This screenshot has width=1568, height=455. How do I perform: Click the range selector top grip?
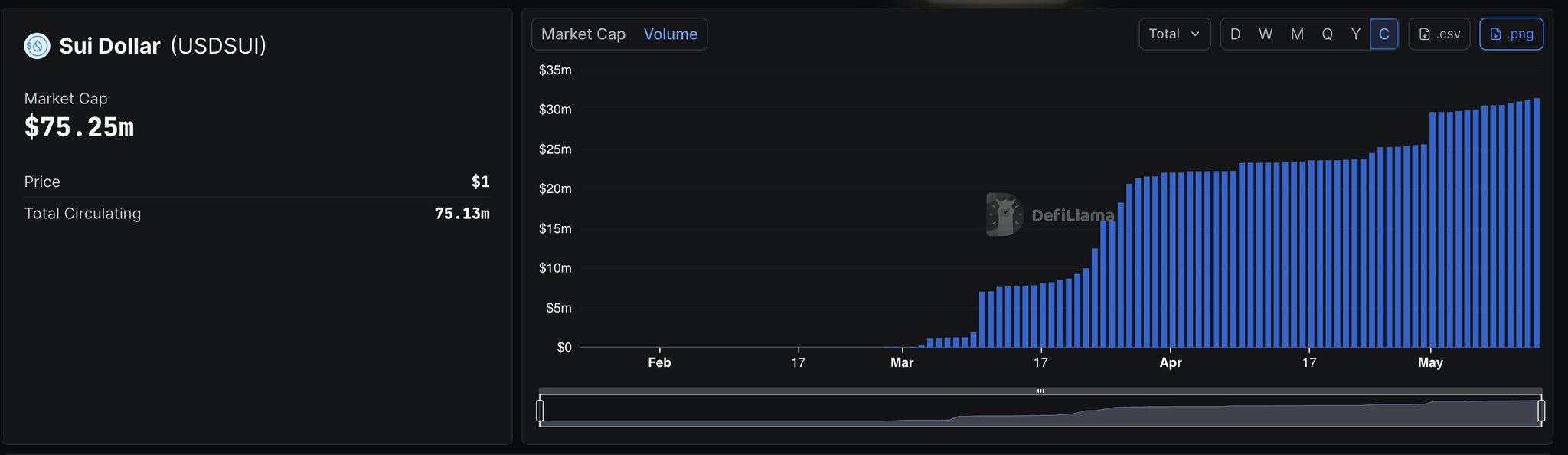[x=1040, y=391]
